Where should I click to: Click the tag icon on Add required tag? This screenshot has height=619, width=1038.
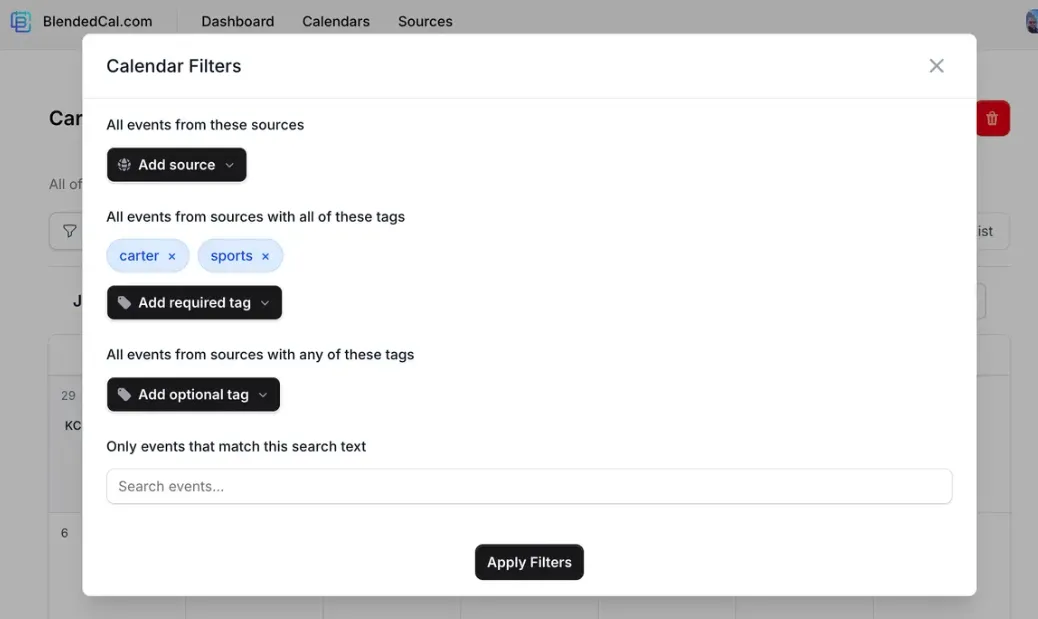pos(124,303)
